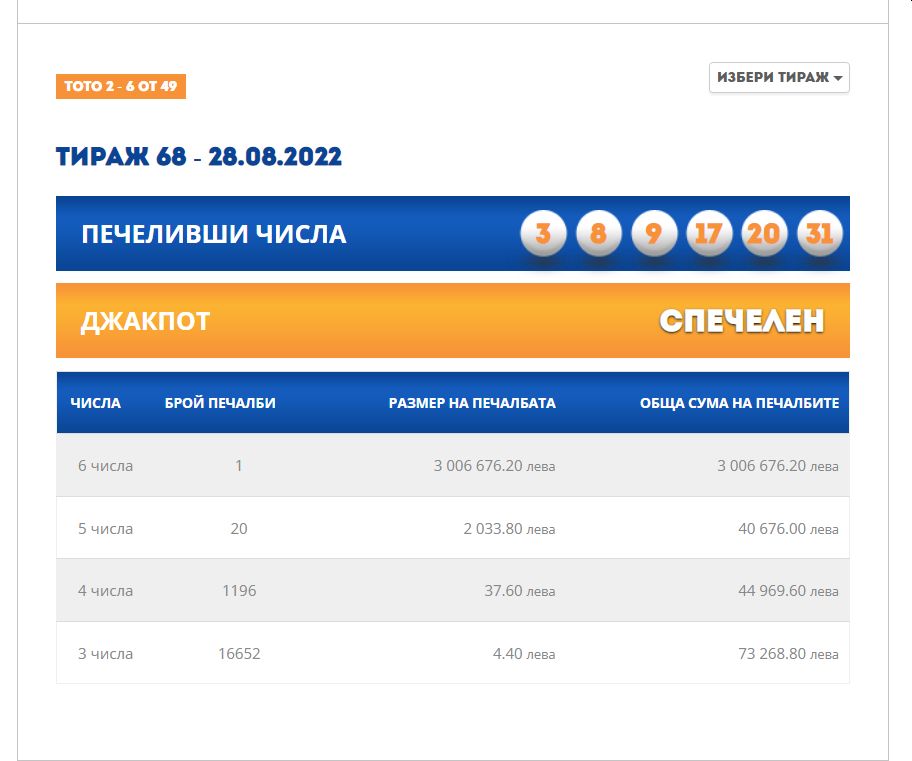The width and height of the screenshot is (912, 761).
Task: Click prize size 4.40 лева
Action: coord(524,654)
